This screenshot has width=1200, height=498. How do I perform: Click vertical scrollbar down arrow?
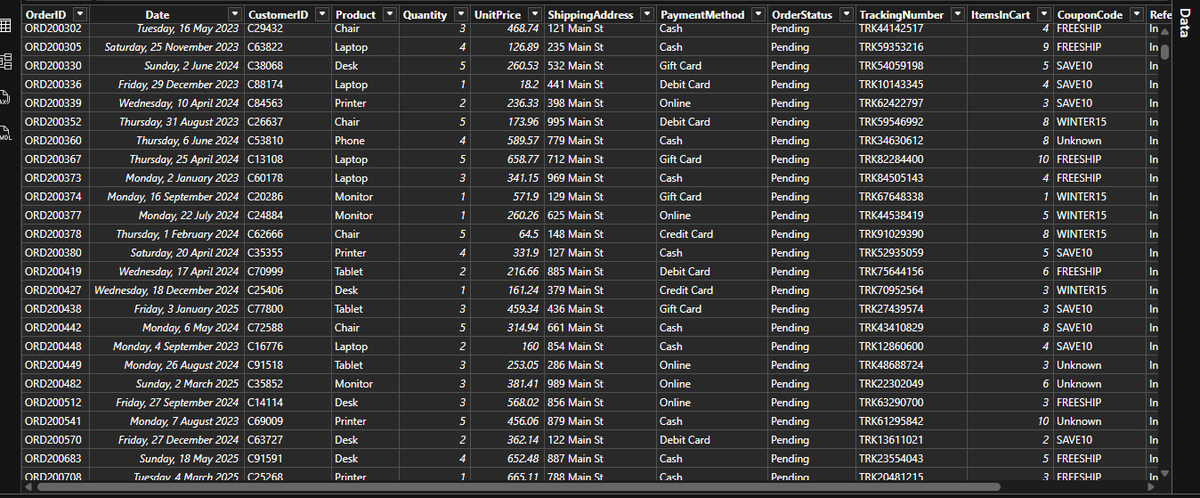click(1163, 474)
